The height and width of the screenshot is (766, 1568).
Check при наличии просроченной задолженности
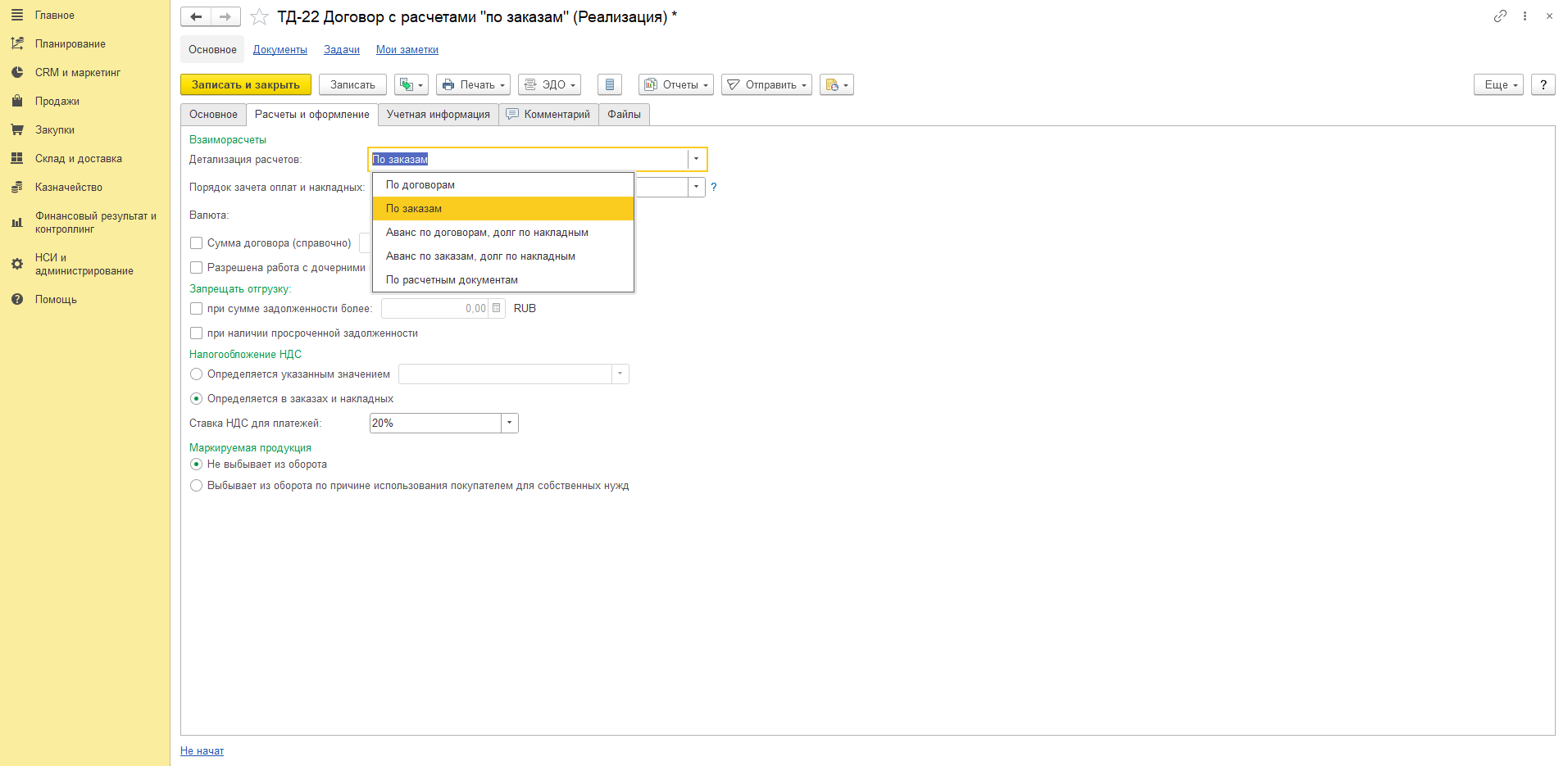(196, 333)
